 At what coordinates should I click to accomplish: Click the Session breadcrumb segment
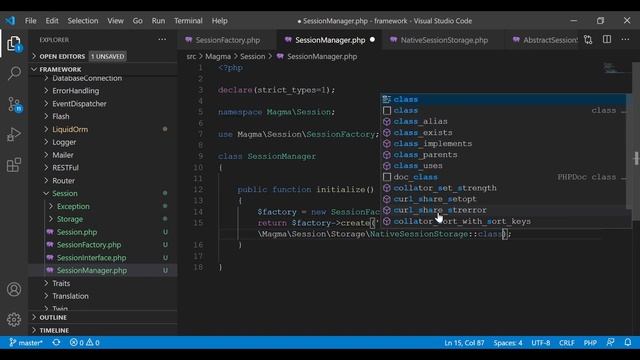(x=252, y=56)
